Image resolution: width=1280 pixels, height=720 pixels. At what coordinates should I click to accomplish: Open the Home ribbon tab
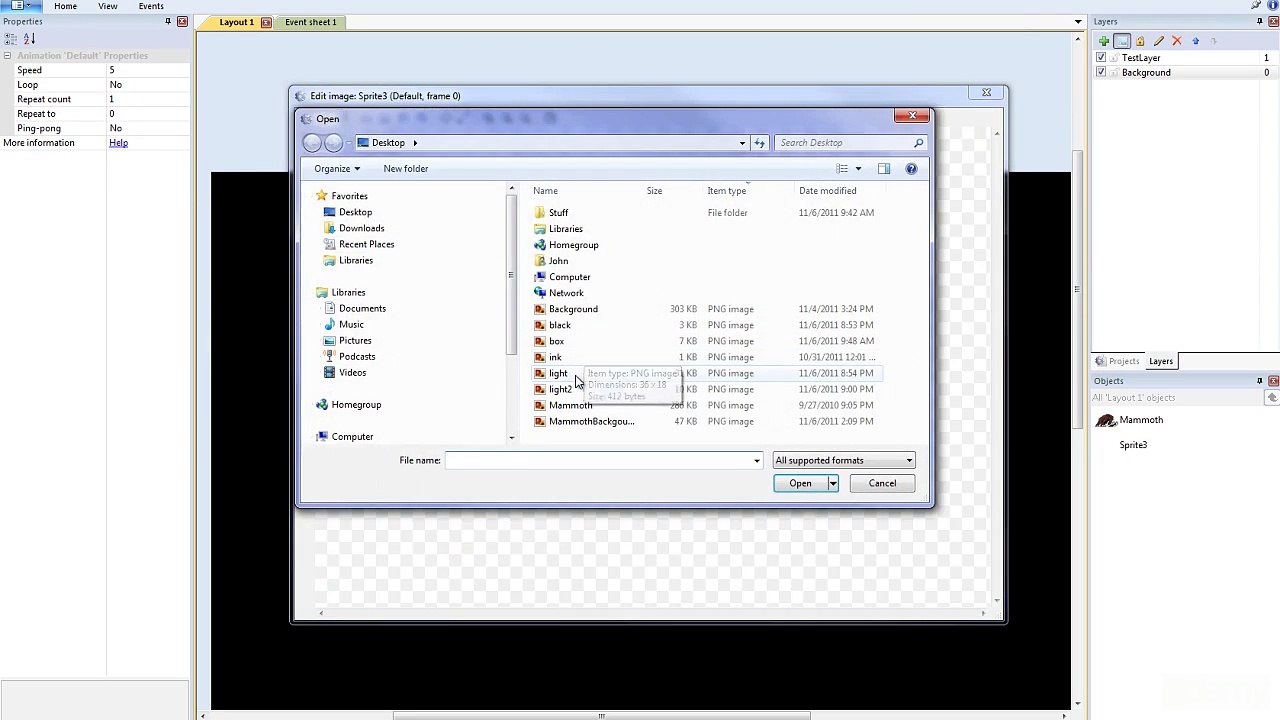pyautogui.click(x=65, y=6)
